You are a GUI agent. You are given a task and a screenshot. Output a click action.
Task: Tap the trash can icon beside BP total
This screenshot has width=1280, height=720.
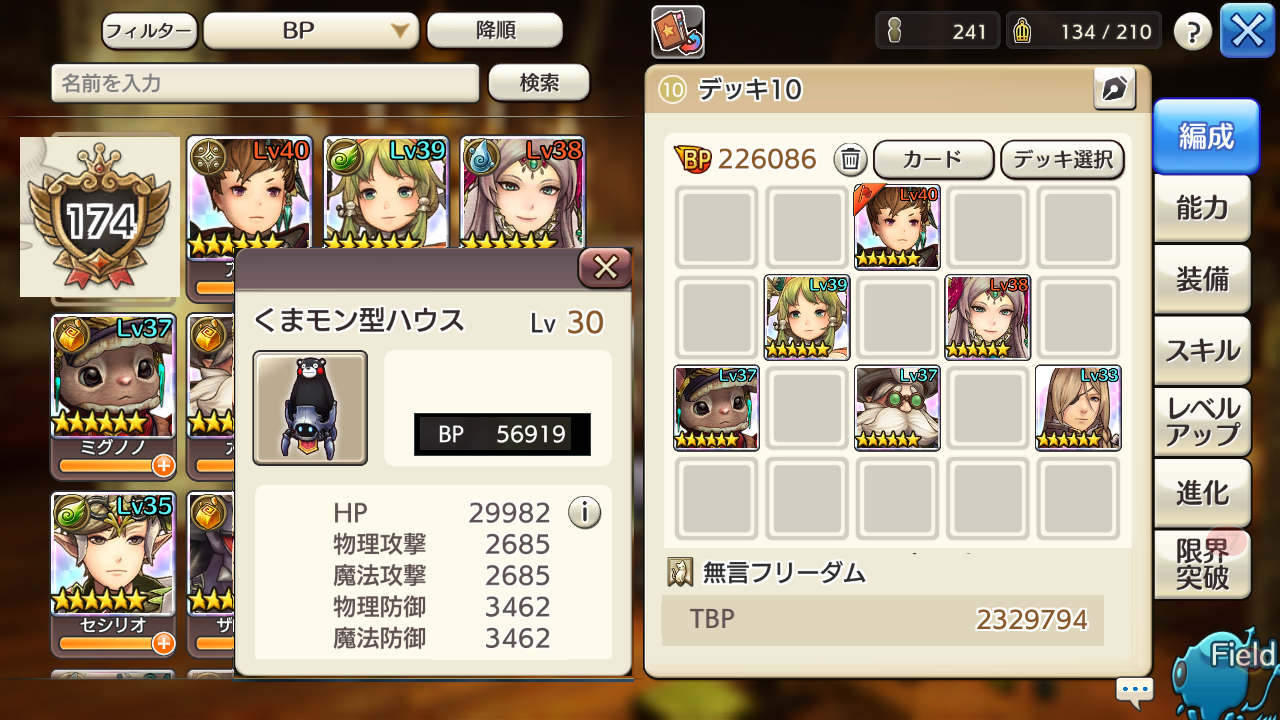pos(850,159)
